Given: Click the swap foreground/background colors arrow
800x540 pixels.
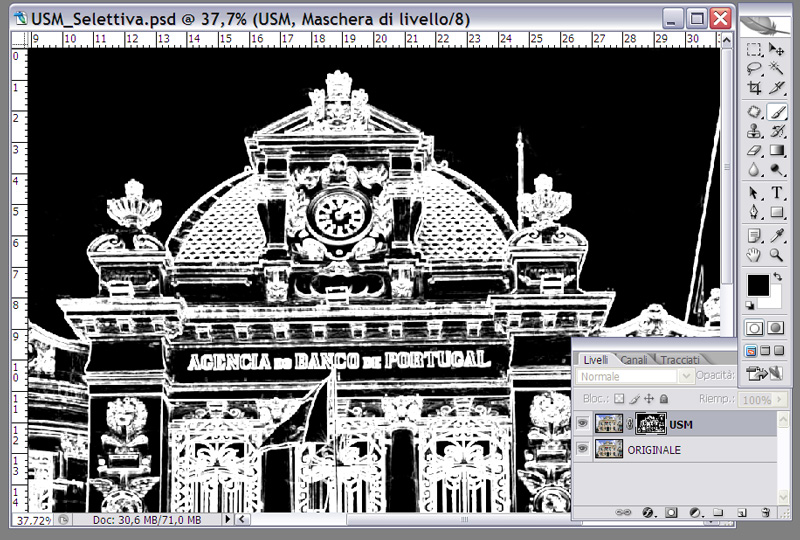Looking at the screenshot, I should [778, 275].
